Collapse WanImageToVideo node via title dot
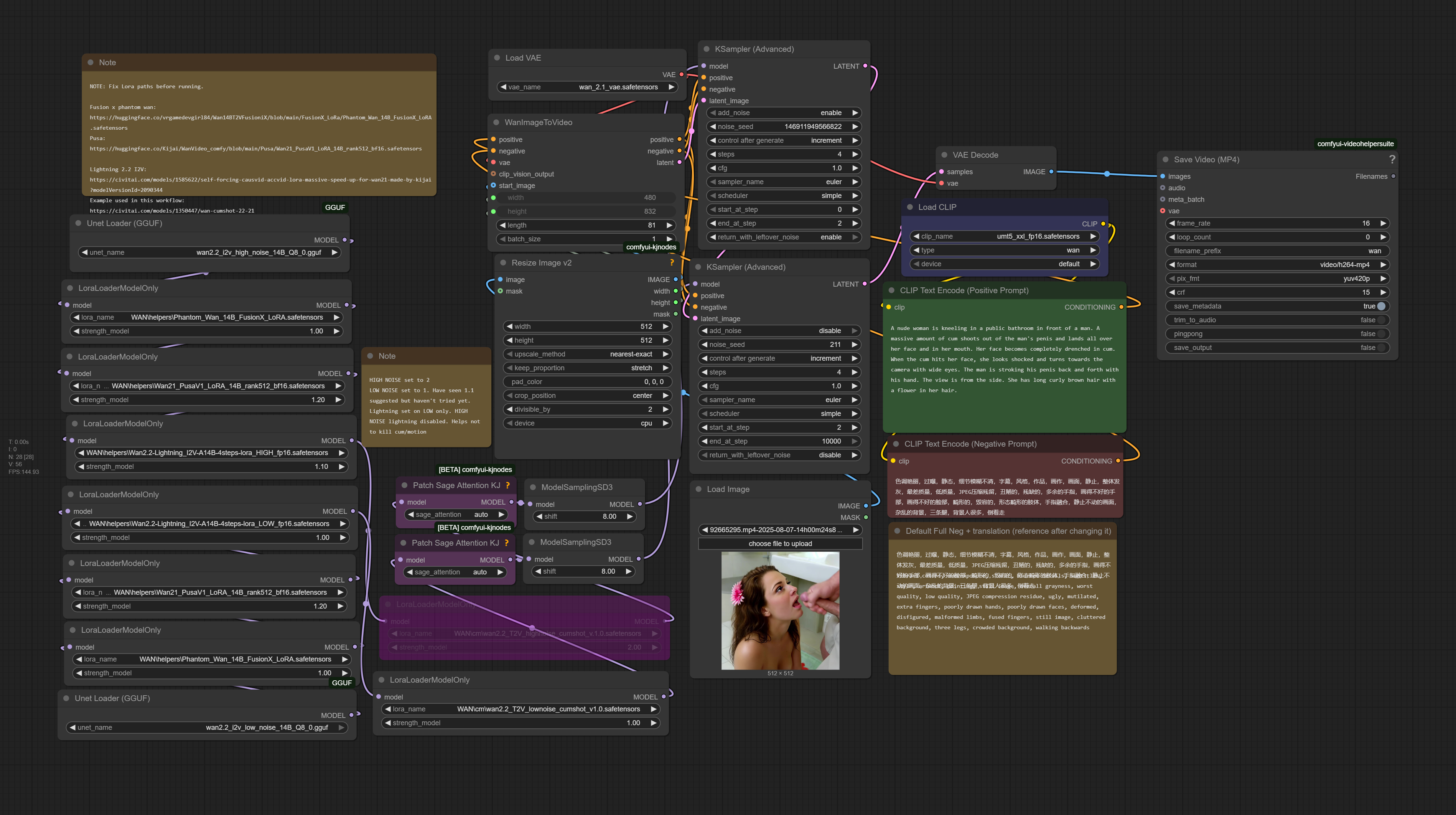The height and width of the screenshot is (815, 1456). click(496, 122)
